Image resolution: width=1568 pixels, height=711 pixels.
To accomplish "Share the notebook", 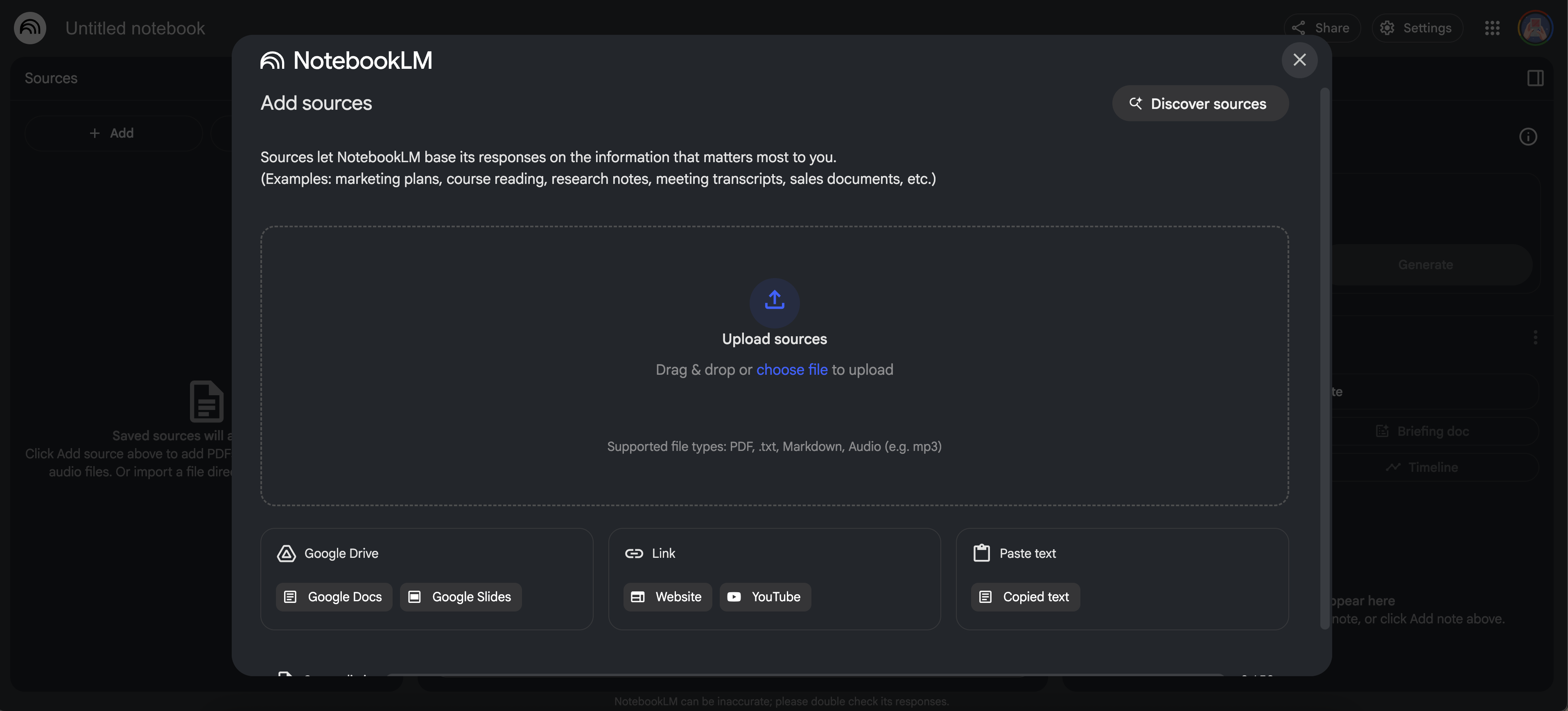I will coord(1322,28).
